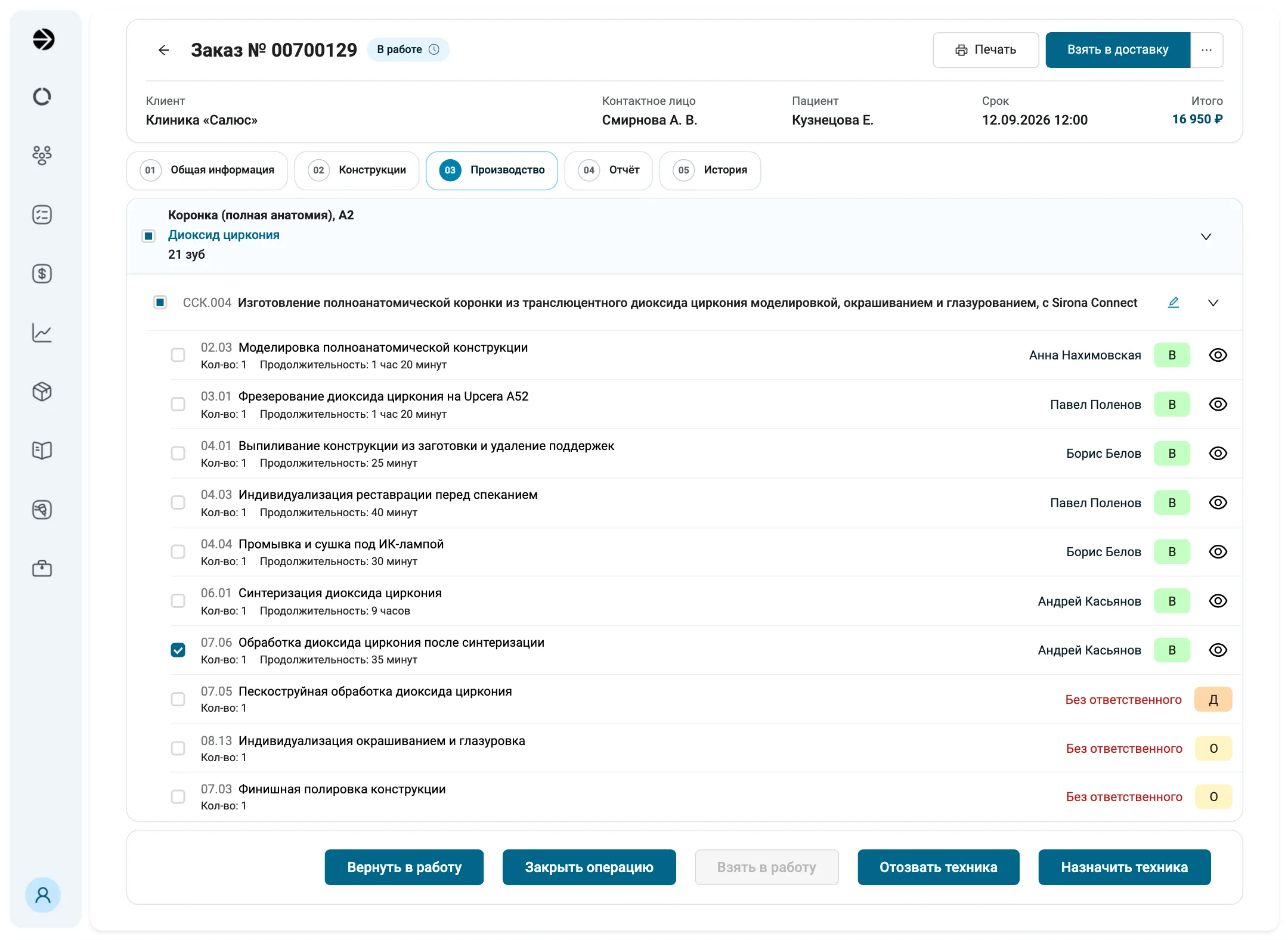Open the package box icon in the sidebar
Screen dimensions: 1288x940
point(42,392)
